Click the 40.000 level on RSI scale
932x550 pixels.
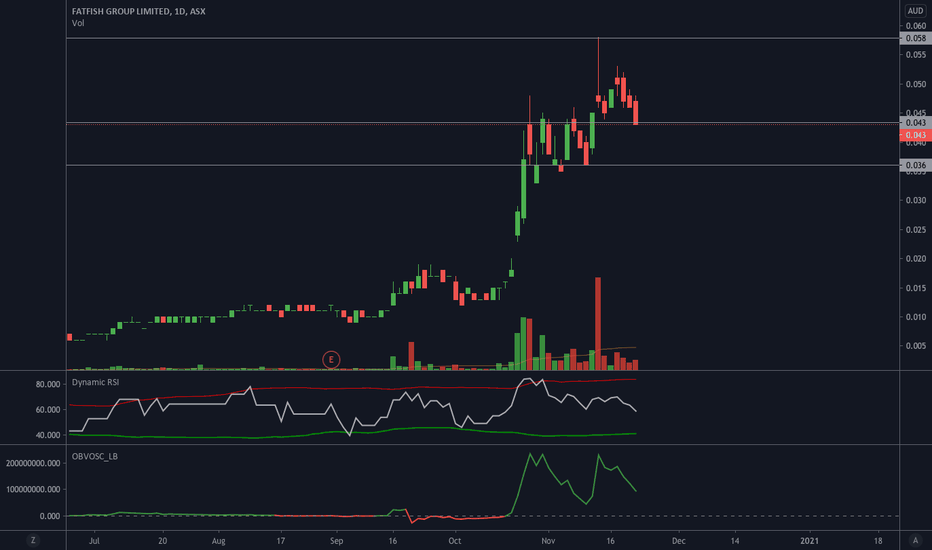(48, 435)
